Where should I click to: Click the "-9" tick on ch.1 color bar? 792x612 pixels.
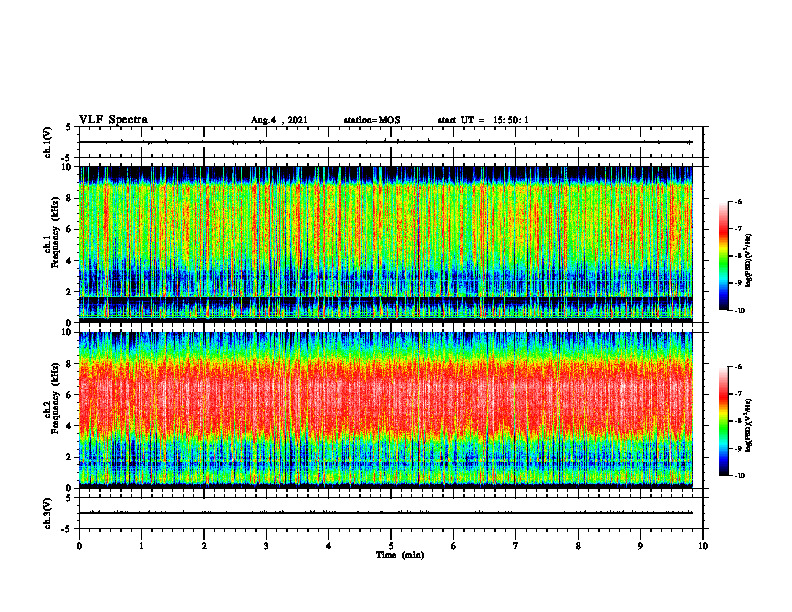point(738,283)
